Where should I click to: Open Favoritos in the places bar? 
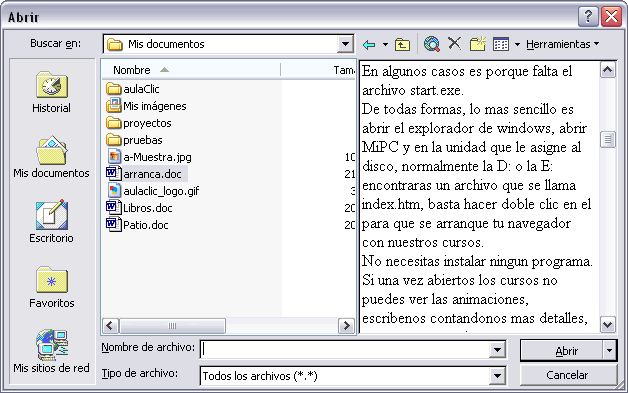pyautogui.click(x=51, y=287)
